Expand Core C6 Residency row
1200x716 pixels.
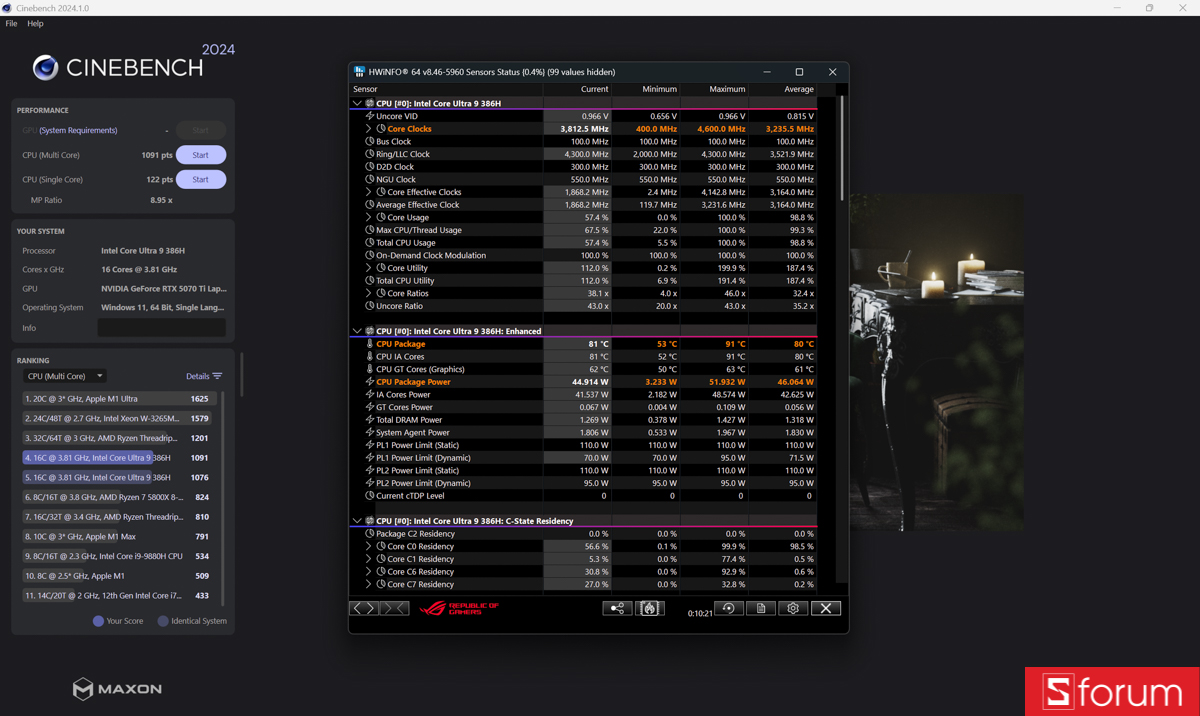click(369, 572)
